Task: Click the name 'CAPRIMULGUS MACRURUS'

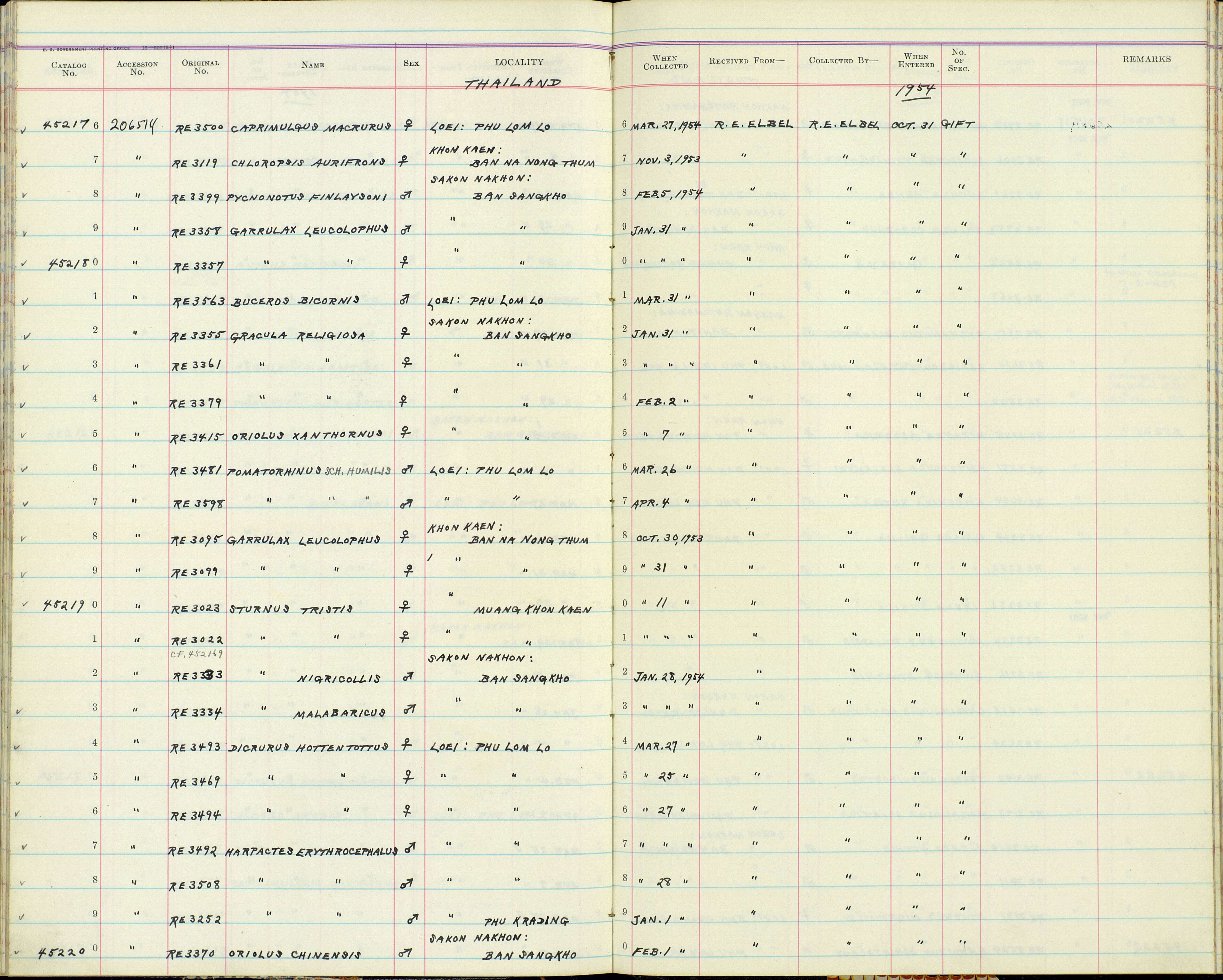Action: pyautogui.click(x=311, y=127)
